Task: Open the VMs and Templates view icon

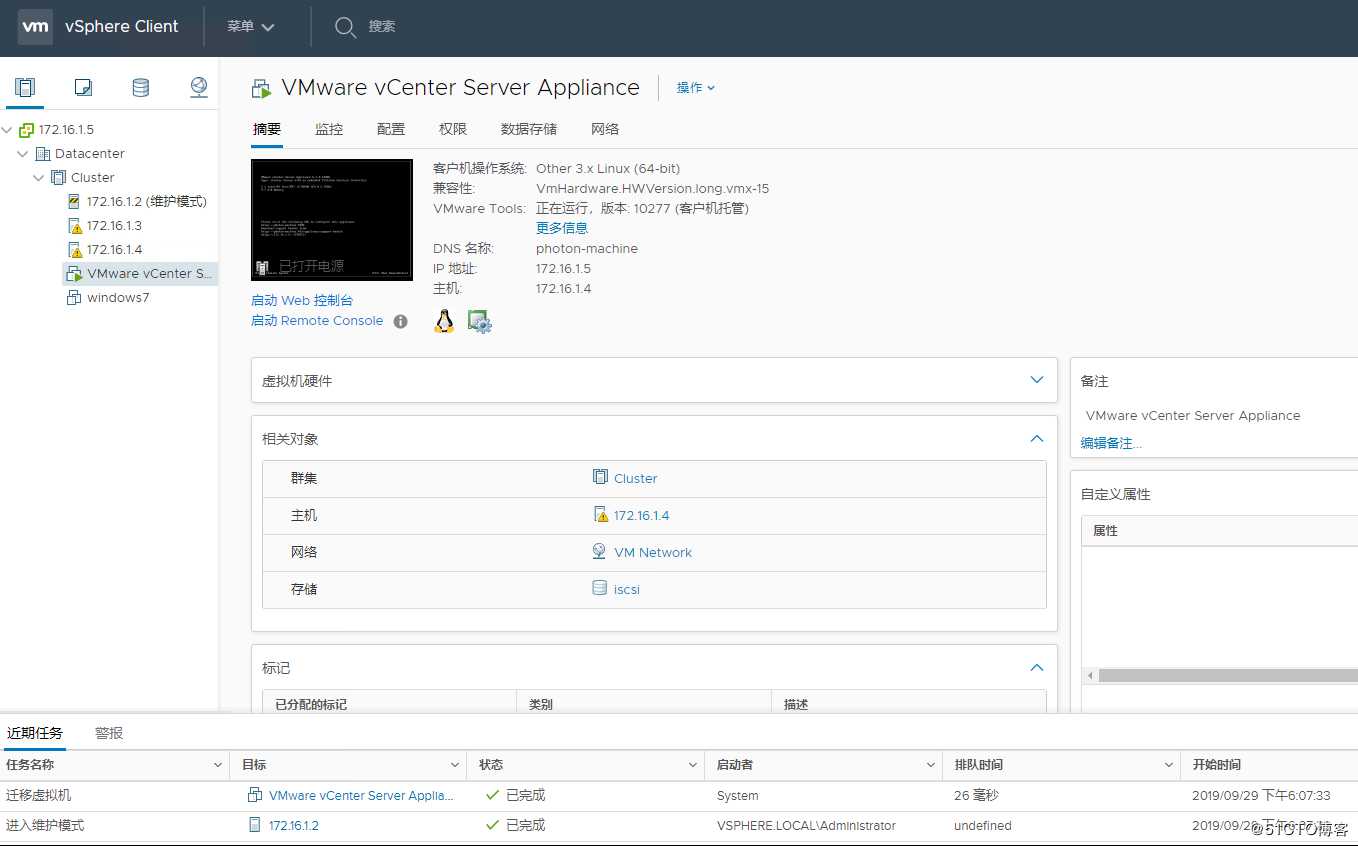Action: [83, 88]
